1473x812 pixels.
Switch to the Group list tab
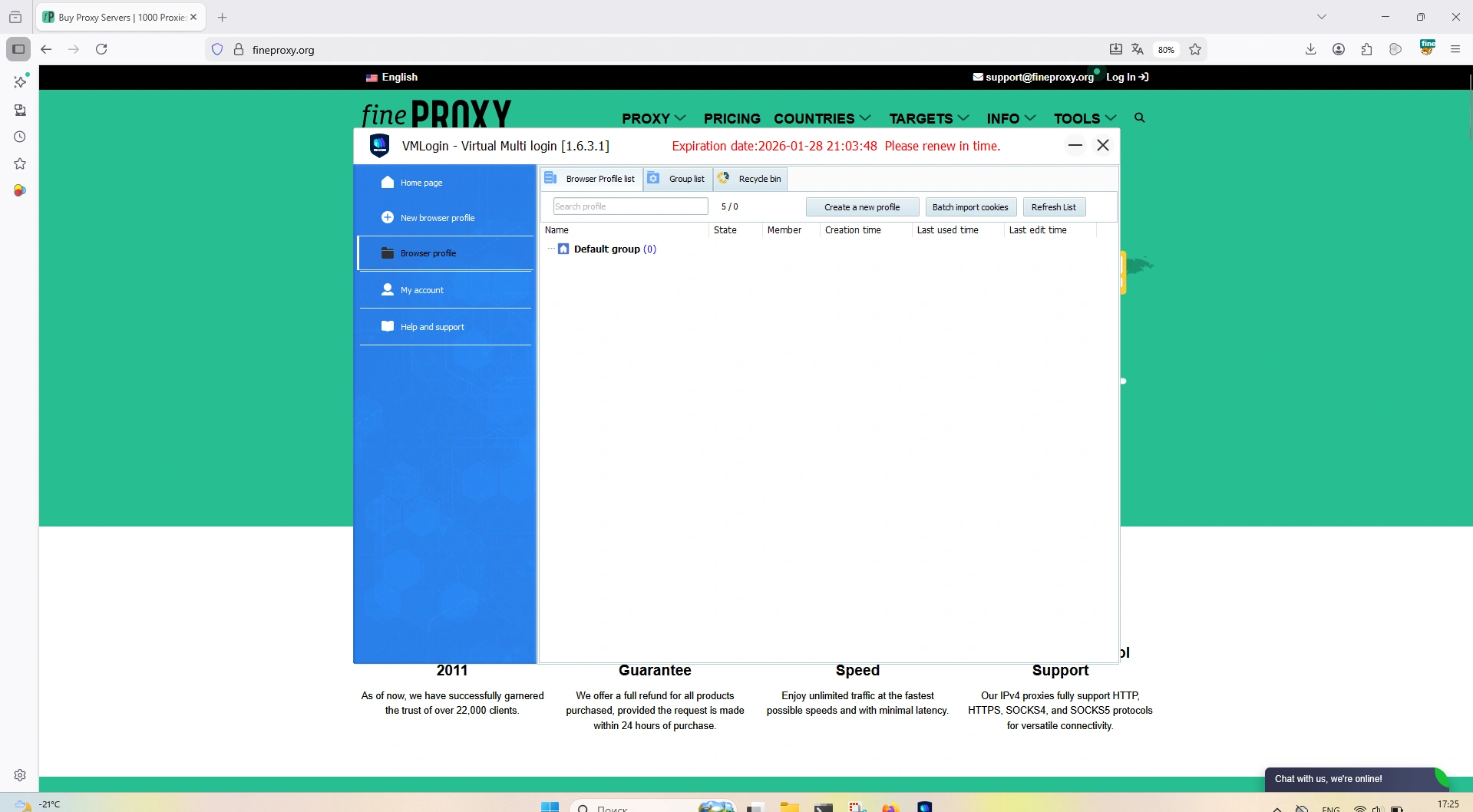pos(678,179)
